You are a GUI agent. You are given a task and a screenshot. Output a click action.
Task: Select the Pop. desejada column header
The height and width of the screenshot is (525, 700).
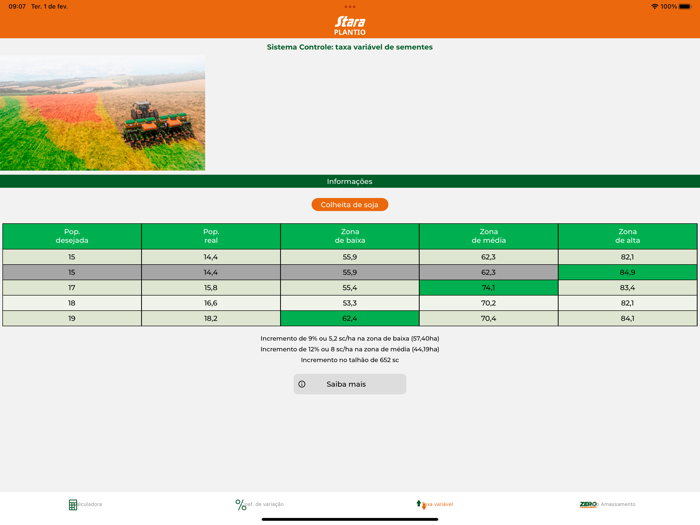click(x=72, y=236)
